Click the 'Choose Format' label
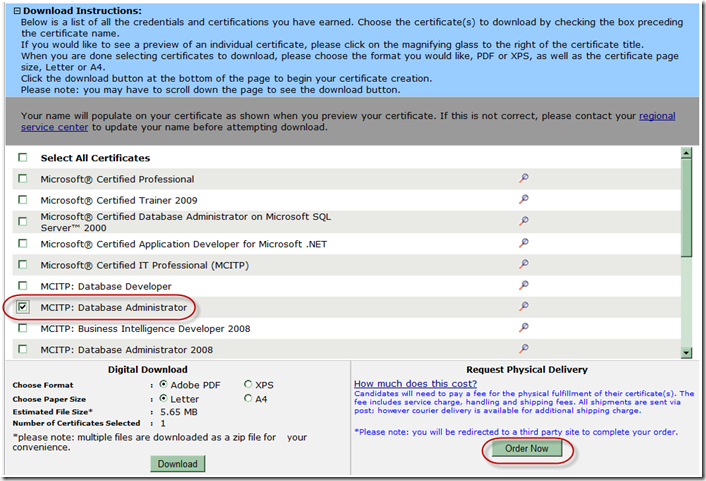Image resolution: width=706 pixels, height=481 pixels. tap(43, 385)
